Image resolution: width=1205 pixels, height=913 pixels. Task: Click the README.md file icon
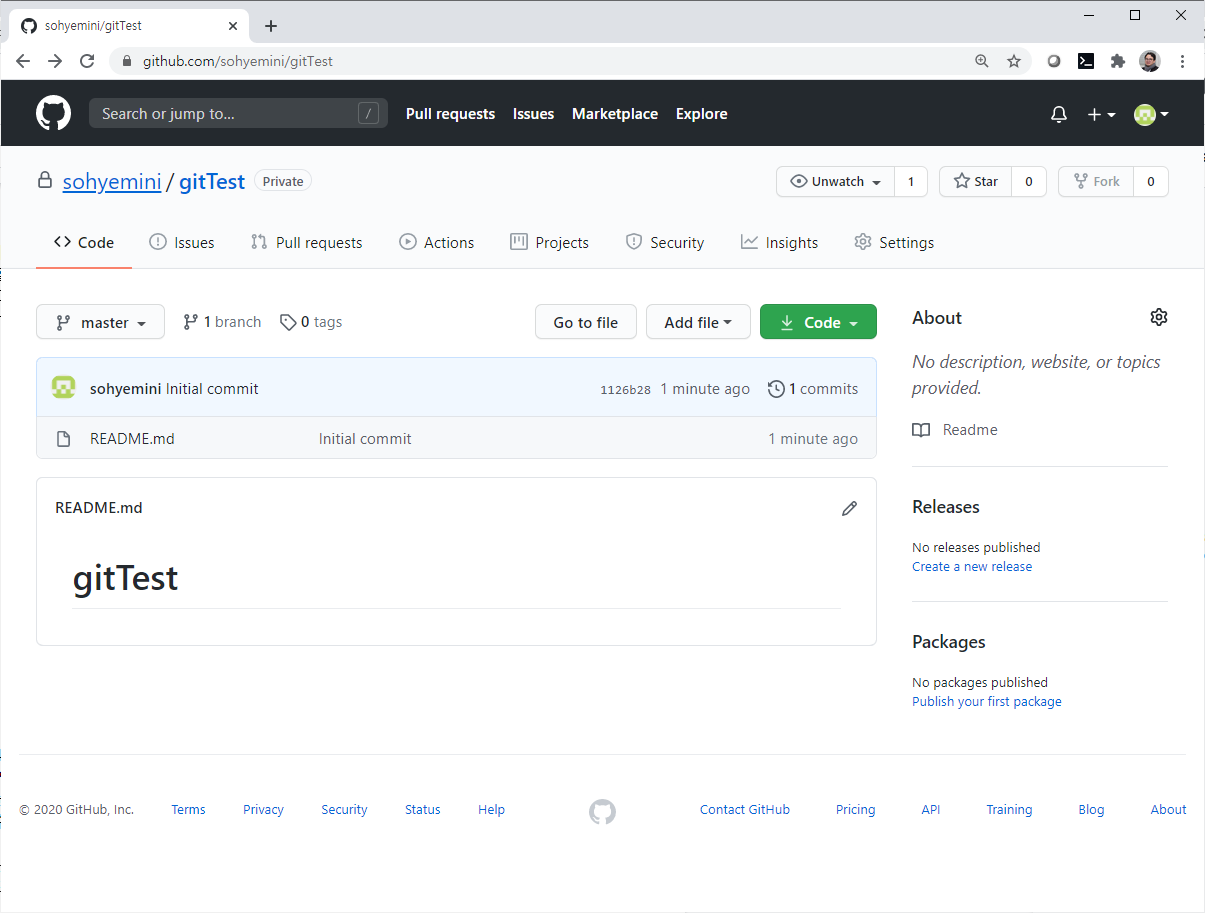[63, 439]
